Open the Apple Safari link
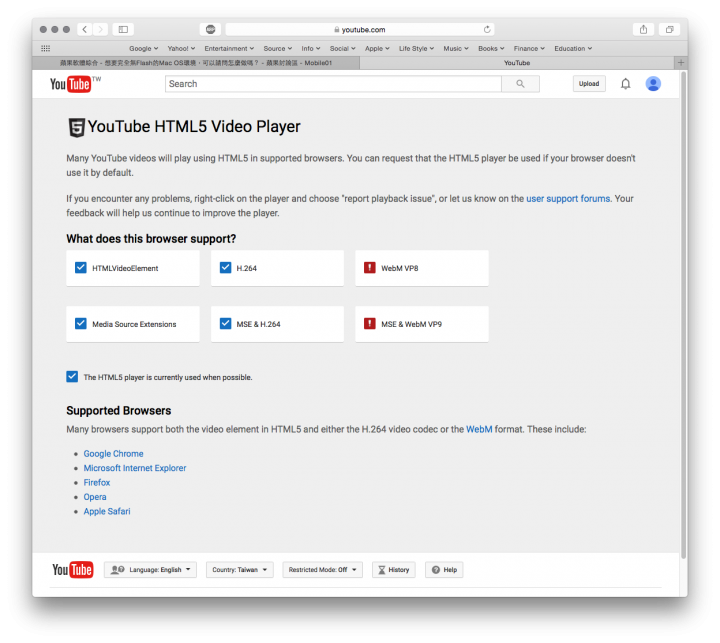The width and height of the screenshot is (720, 643). 107,511
